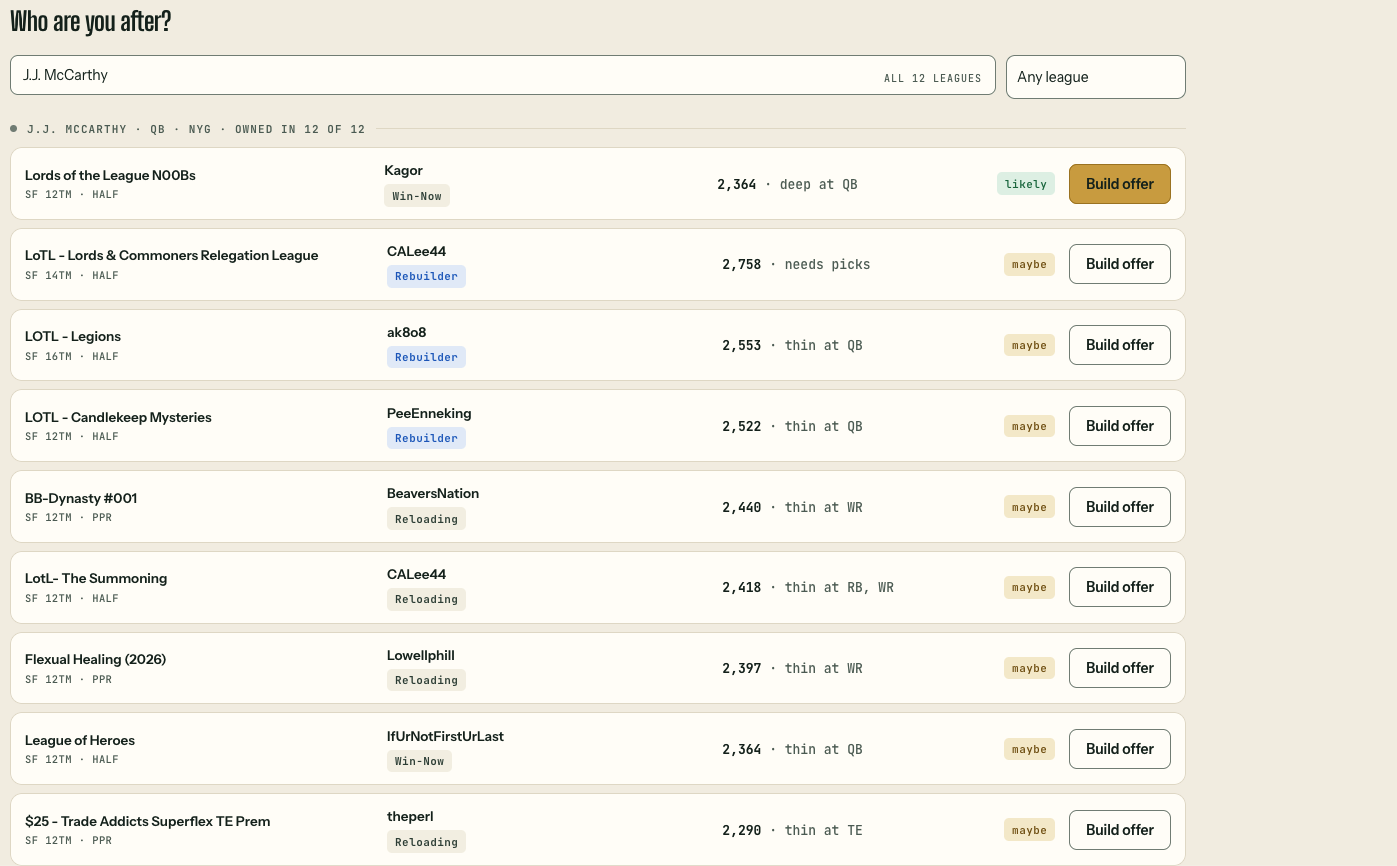
Task: Click owner name ak8o8
Action: click(x=407, y=332)
